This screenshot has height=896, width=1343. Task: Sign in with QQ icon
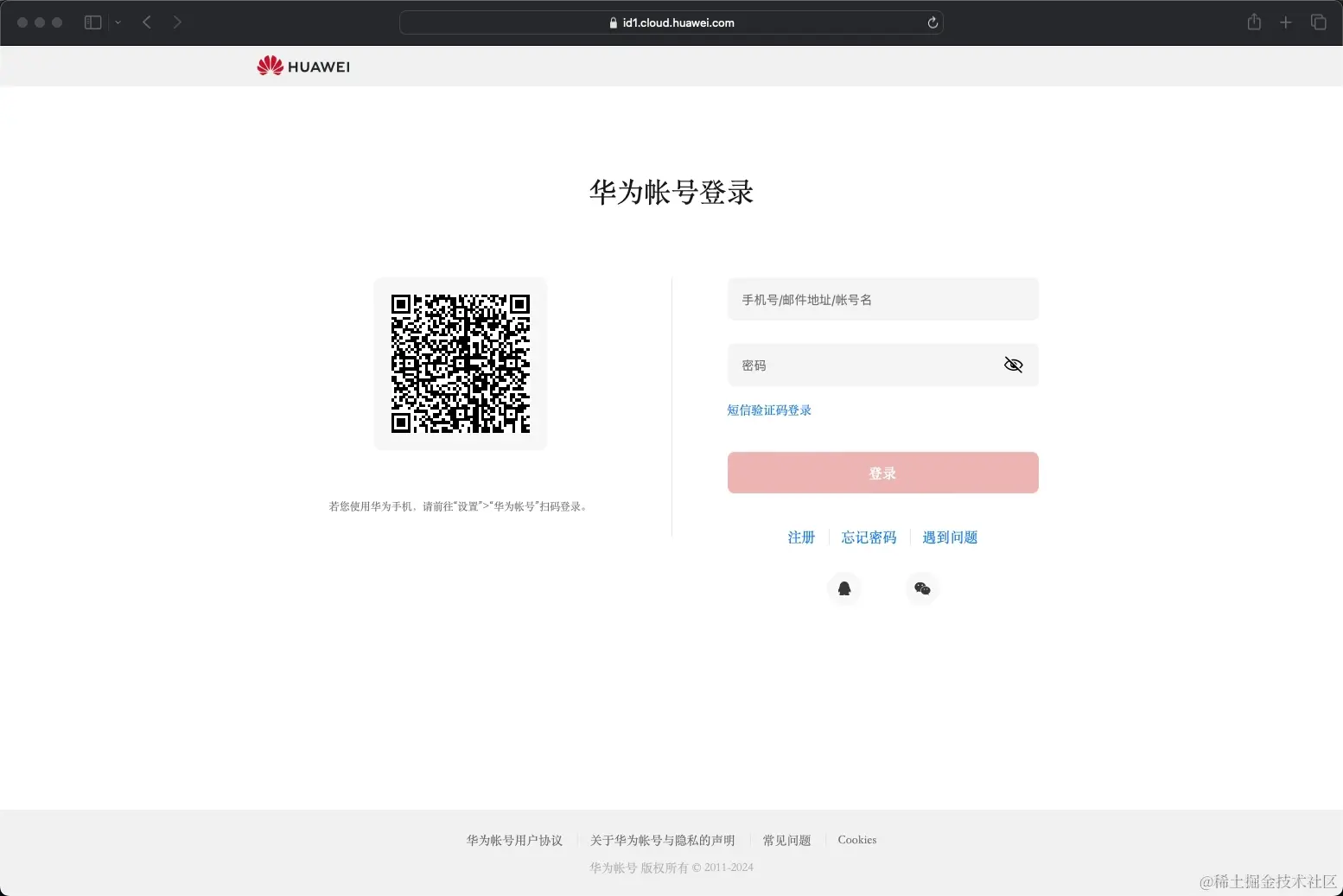click(844, 588)
